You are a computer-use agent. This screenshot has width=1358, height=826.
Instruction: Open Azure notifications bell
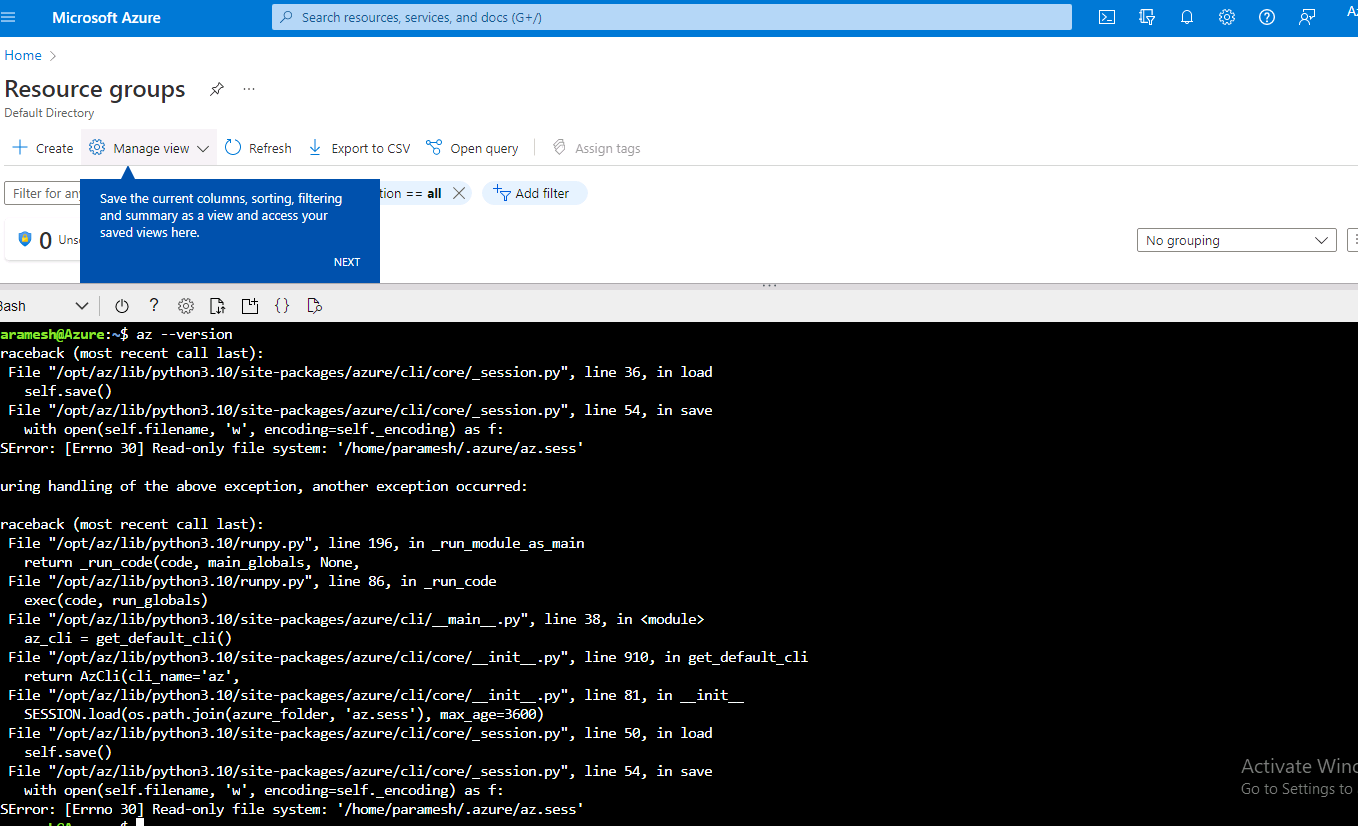click(x=1187, y=17)
